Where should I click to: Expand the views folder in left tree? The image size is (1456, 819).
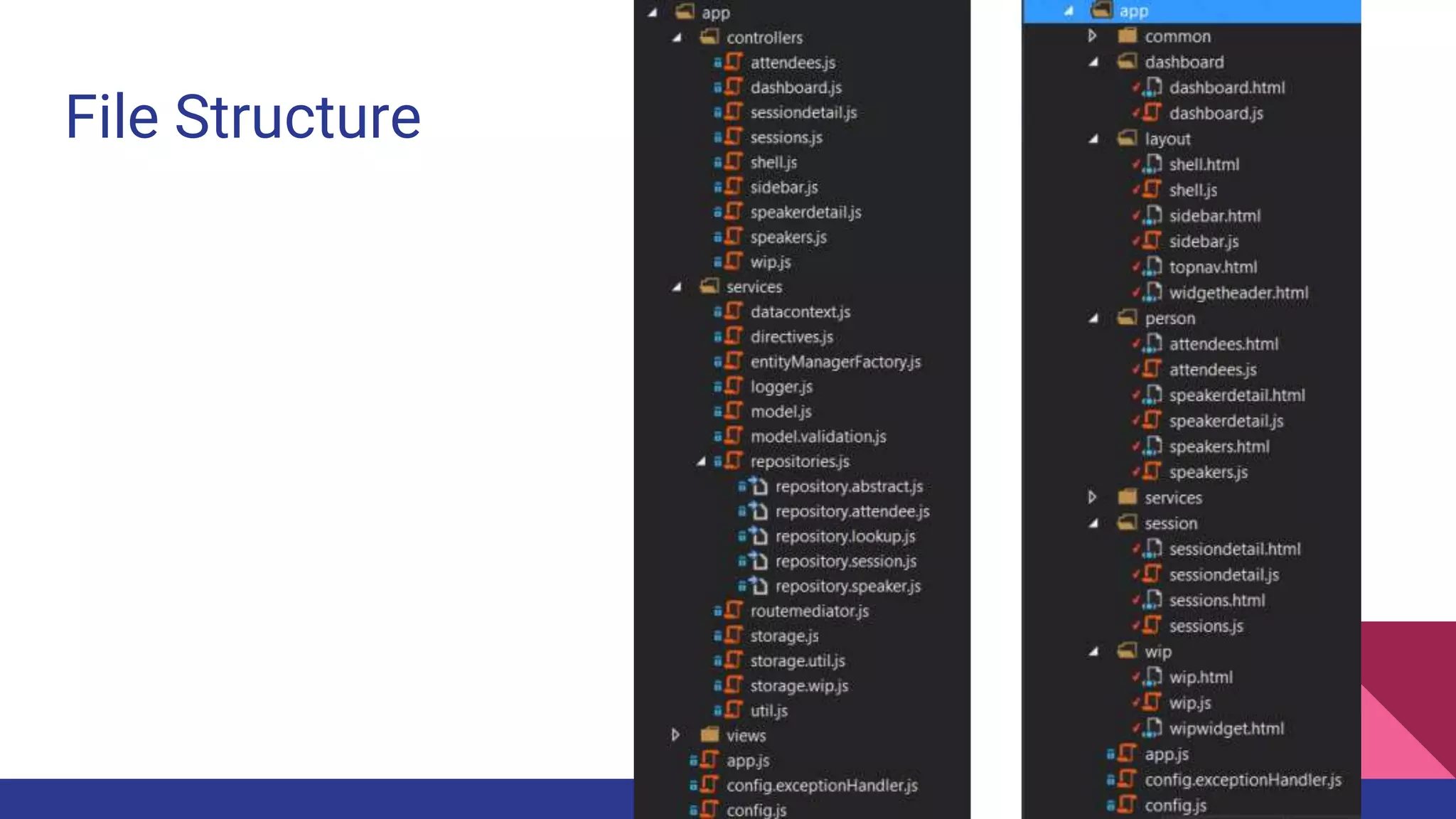675,734
